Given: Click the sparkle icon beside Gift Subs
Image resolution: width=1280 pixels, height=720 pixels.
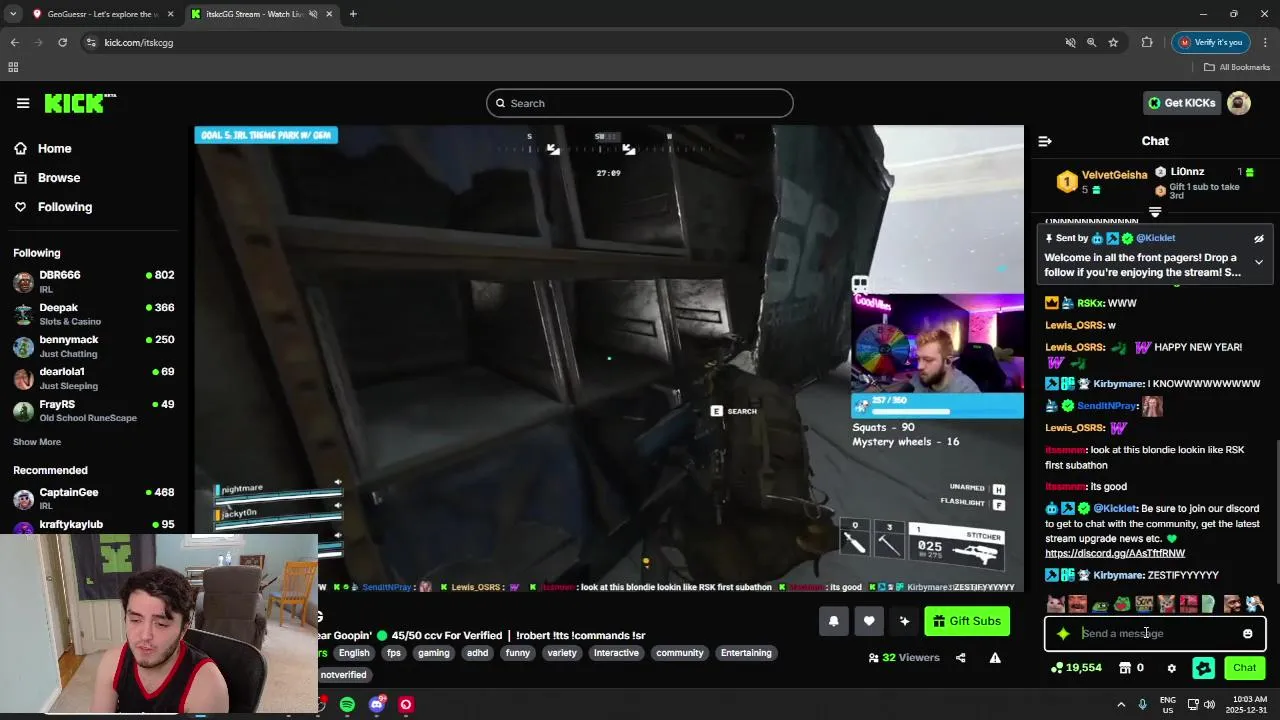Looking at the screenshot, I should pos(904,621).
